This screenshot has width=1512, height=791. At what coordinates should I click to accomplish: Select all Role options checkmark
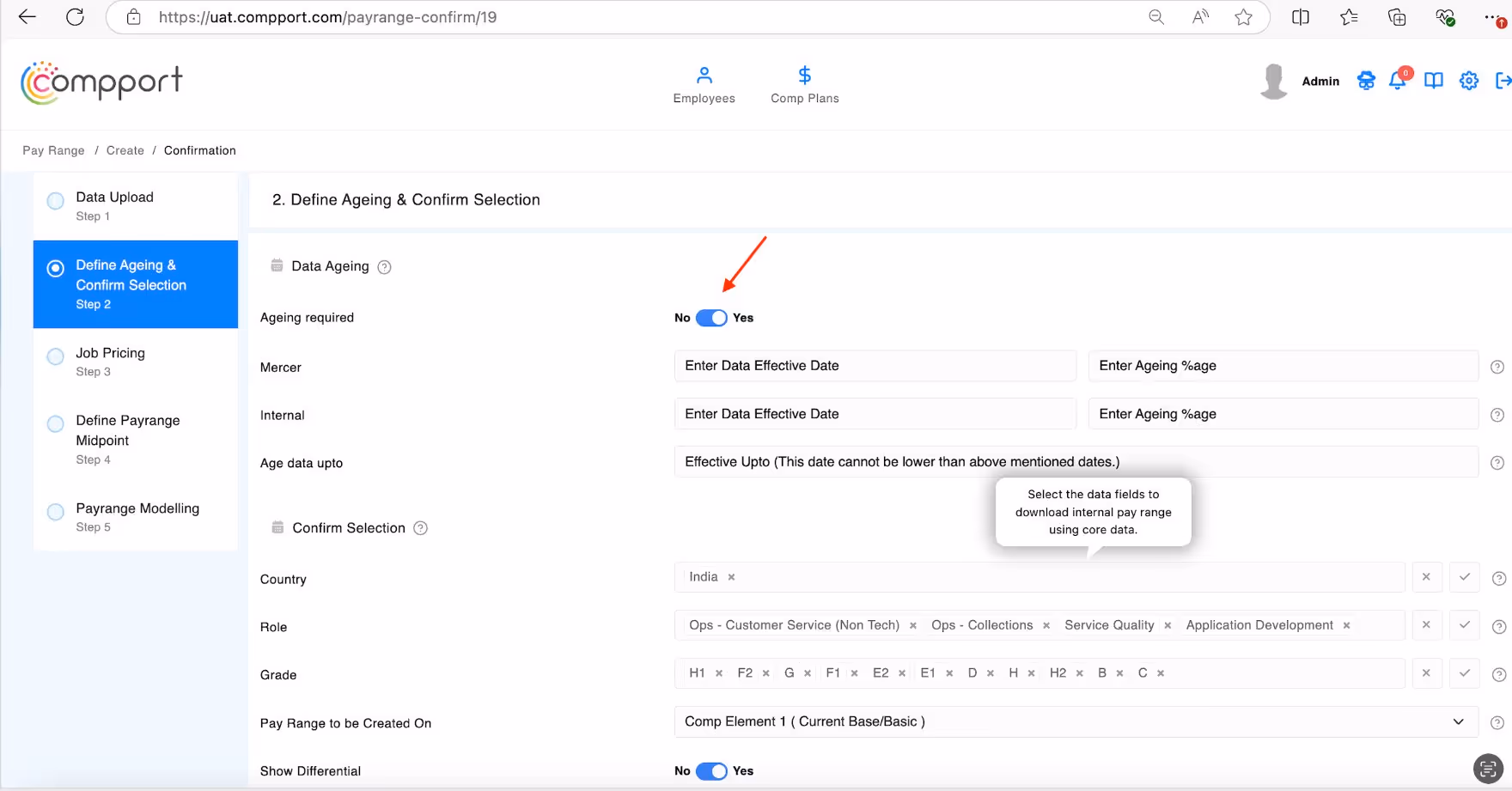coord(1465,625)
